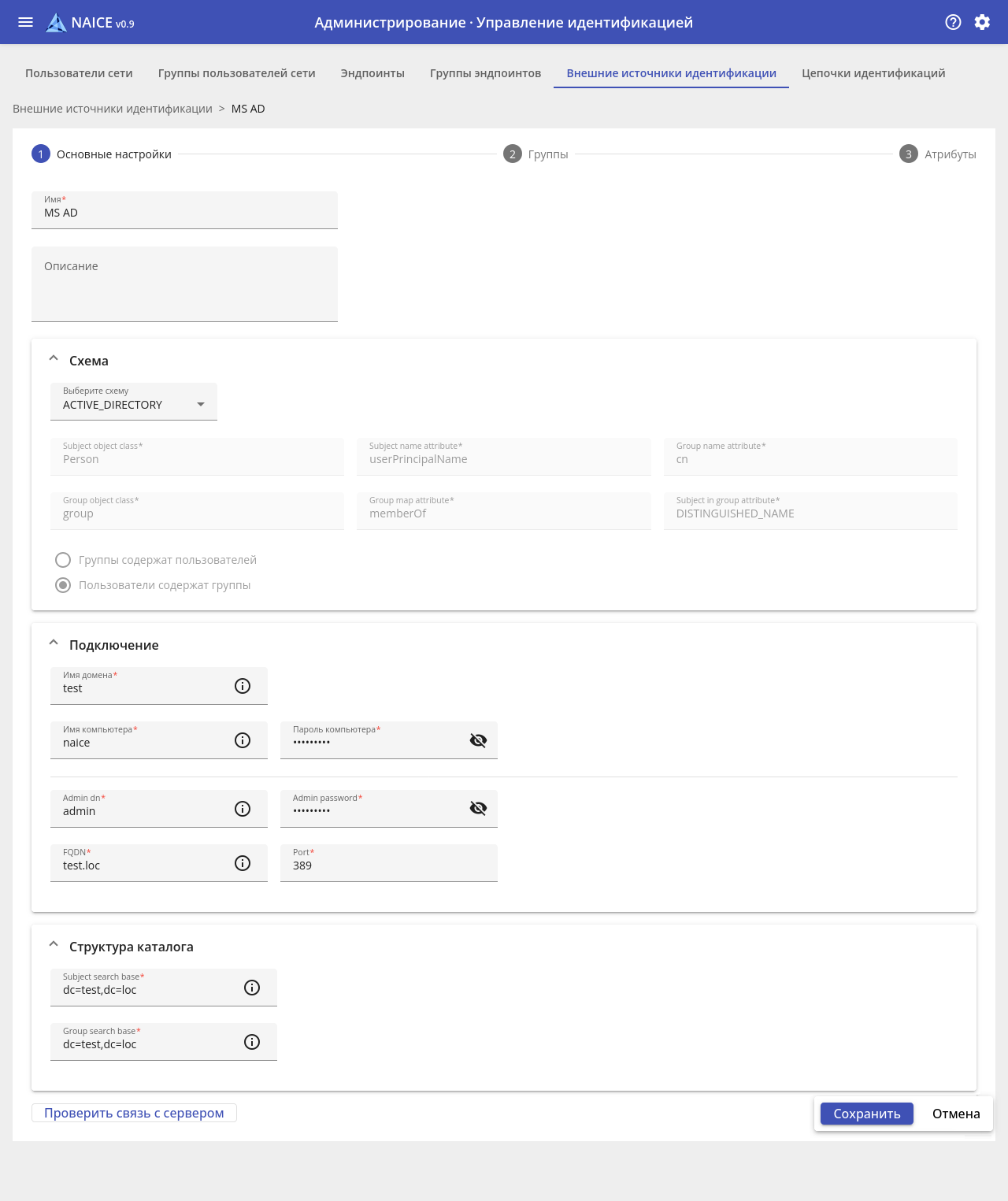Click Проверить связь с сервером button
The width and height of the screenshot is (1008, 1201).
coord(134,1113)
